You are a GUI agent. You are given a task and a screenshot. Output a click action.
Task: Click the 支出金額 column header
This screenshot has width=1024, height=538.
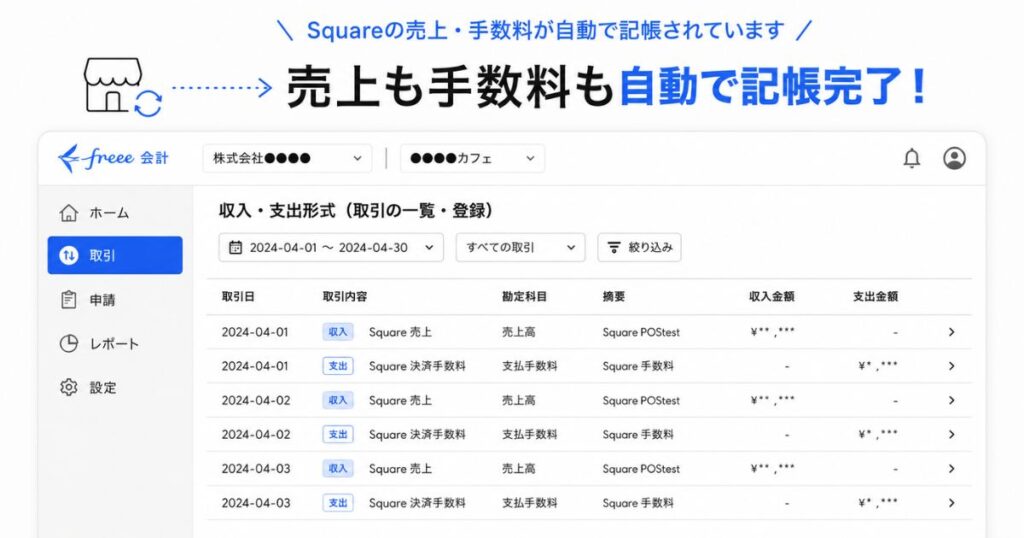[x=875, y=296]
